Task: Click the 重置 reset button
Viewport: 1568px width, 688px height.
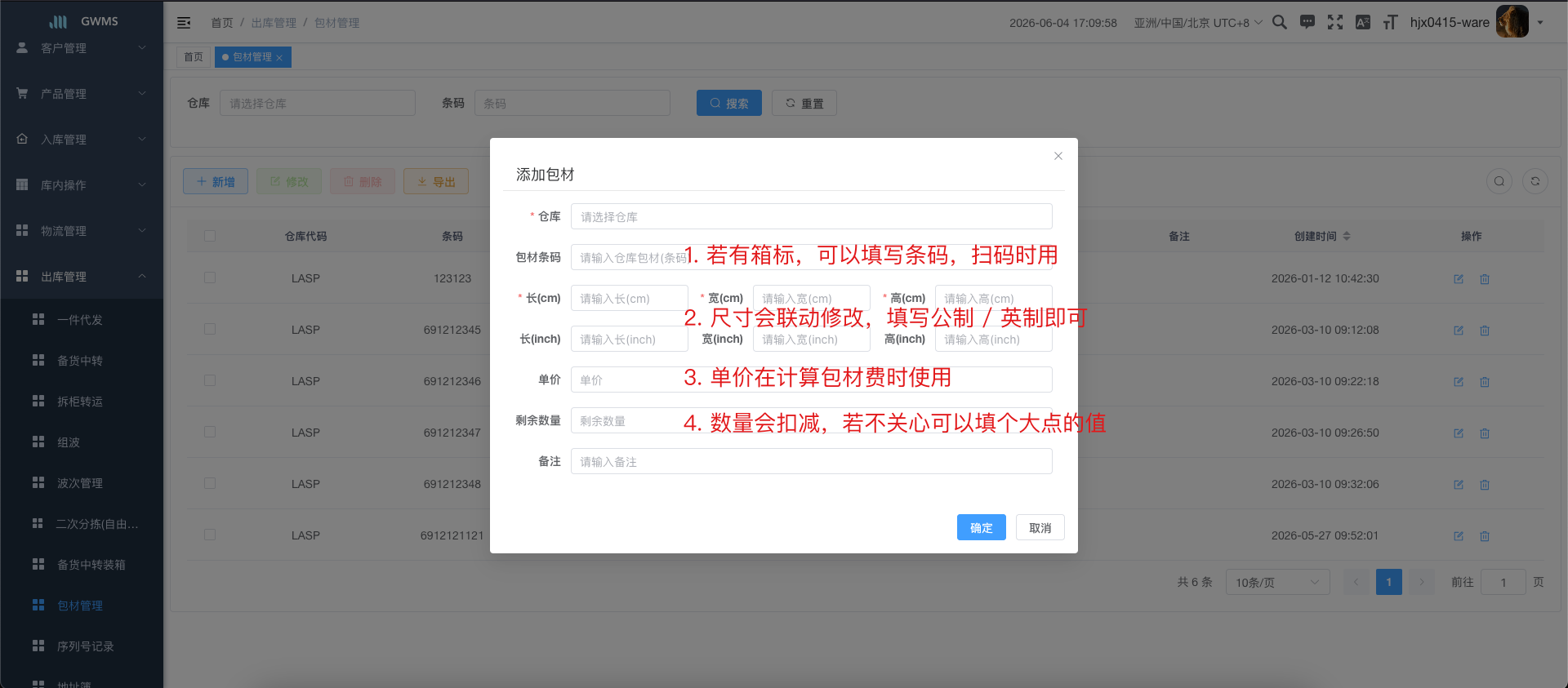Action: tap(804, 103)
